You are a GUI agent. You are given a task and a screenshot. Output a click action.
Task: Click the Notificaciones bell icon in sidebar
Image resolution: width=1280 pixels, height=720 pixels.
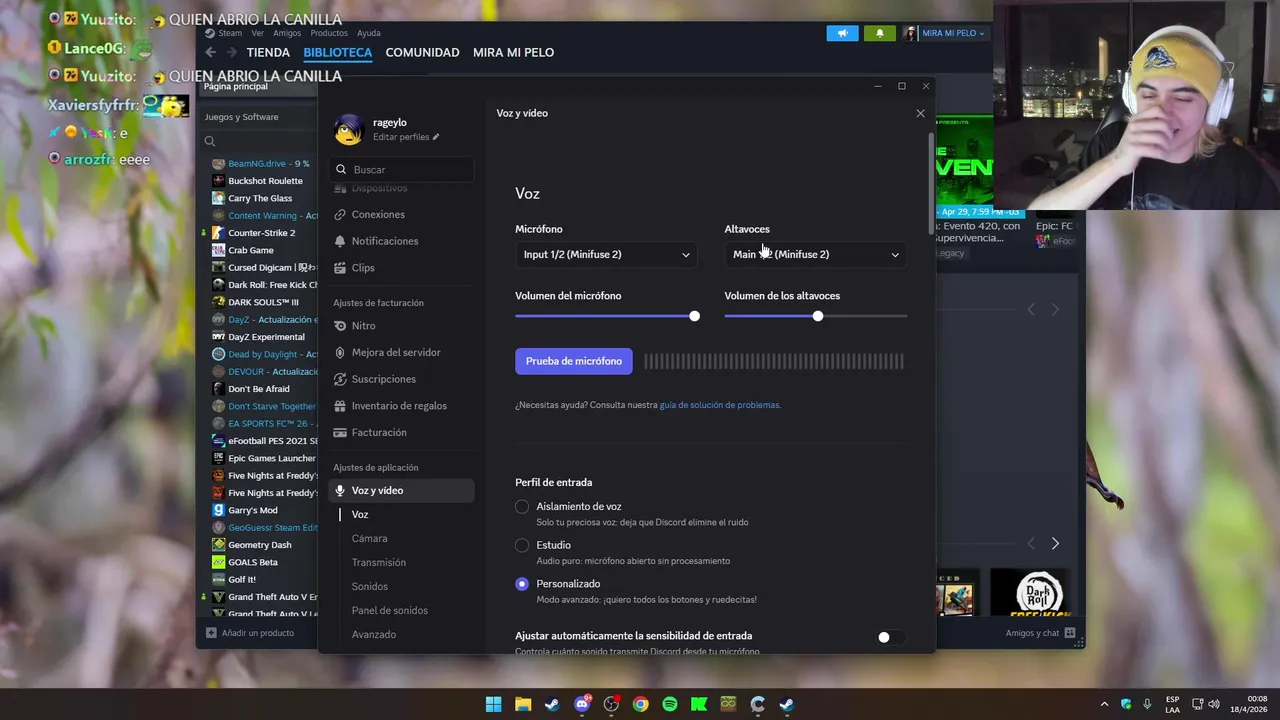point(340,241)
